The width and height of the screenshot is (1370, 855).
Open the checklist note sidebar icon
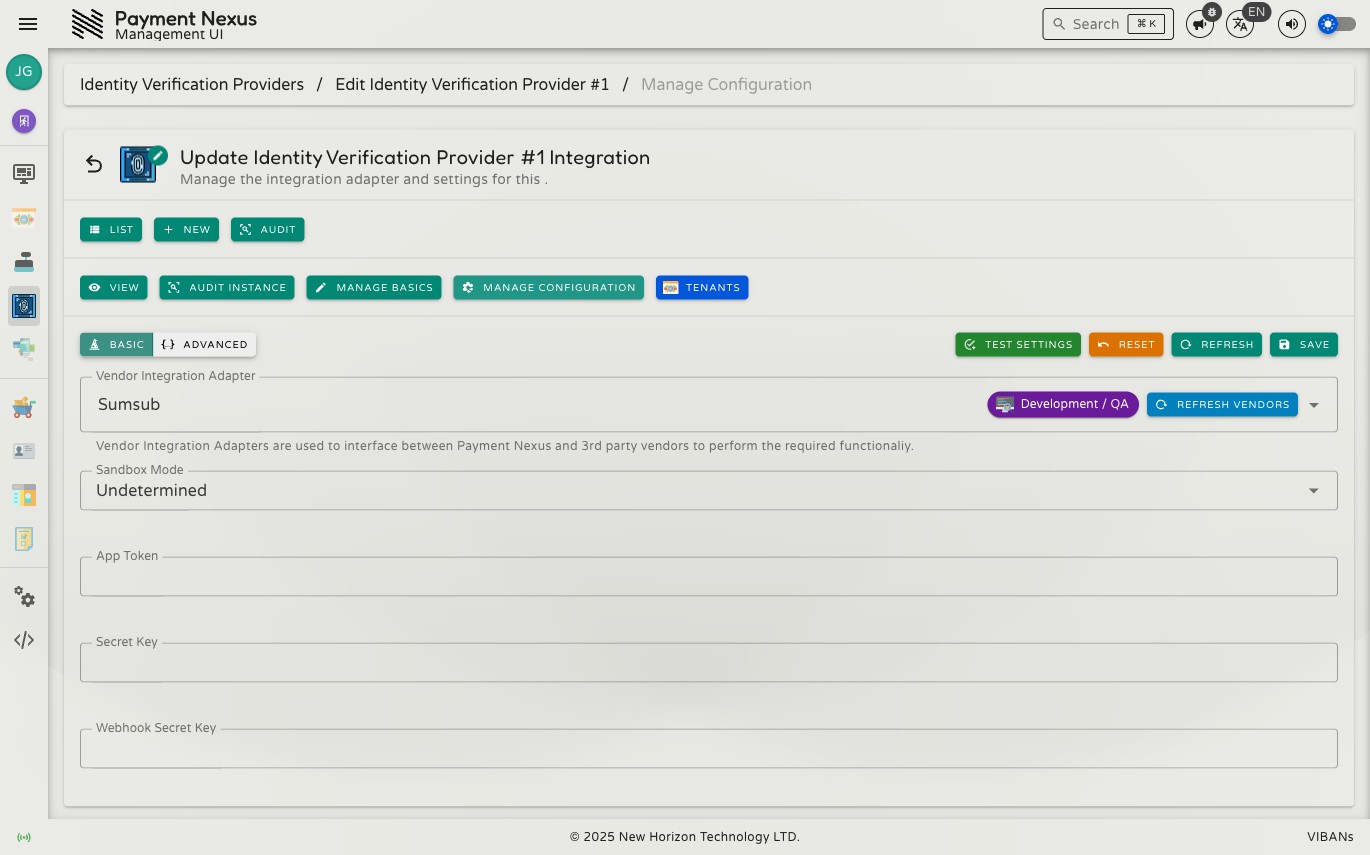point(24,539)
